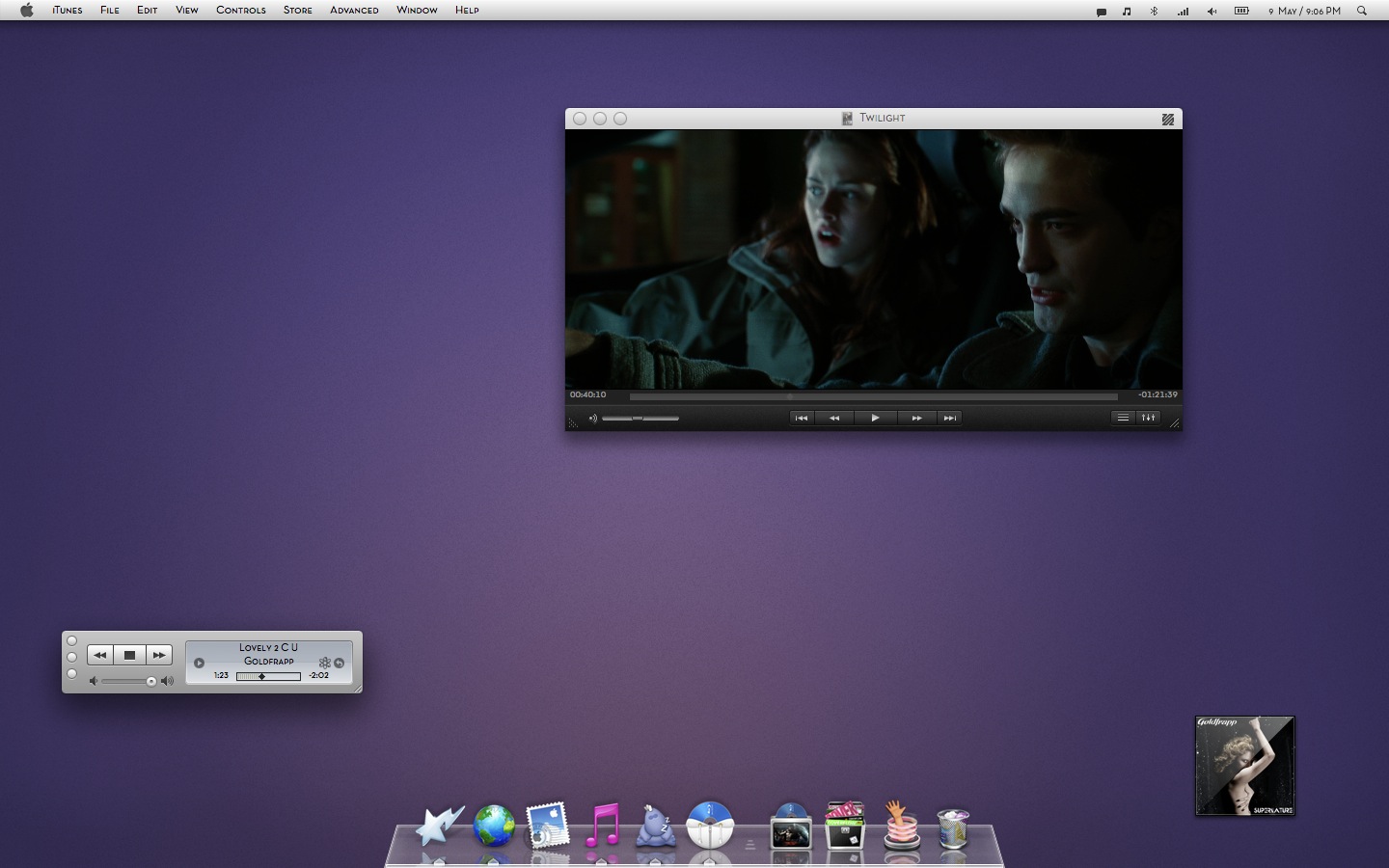
Task: Click the artist name Goldfrapp
Action: (268, 661)
